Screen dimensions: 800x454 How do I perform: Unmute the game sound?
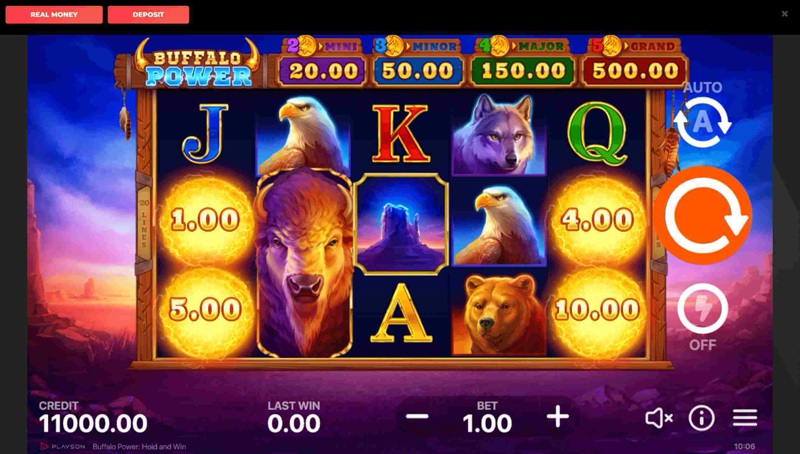tap(659, 418)
